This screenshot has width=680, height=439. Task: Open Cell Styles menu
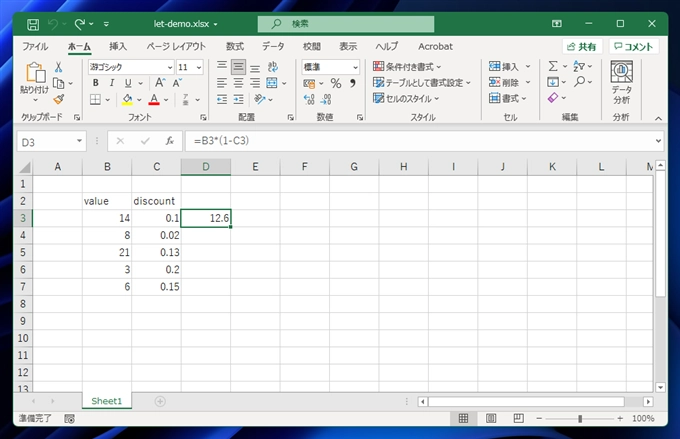(406, 99)
